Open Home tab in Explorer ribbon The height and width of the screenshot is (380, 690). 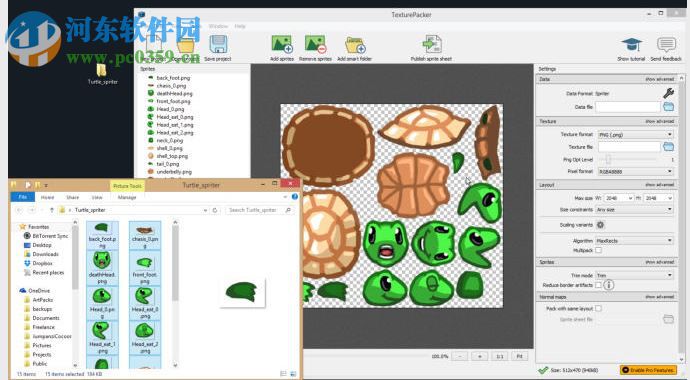48,197
